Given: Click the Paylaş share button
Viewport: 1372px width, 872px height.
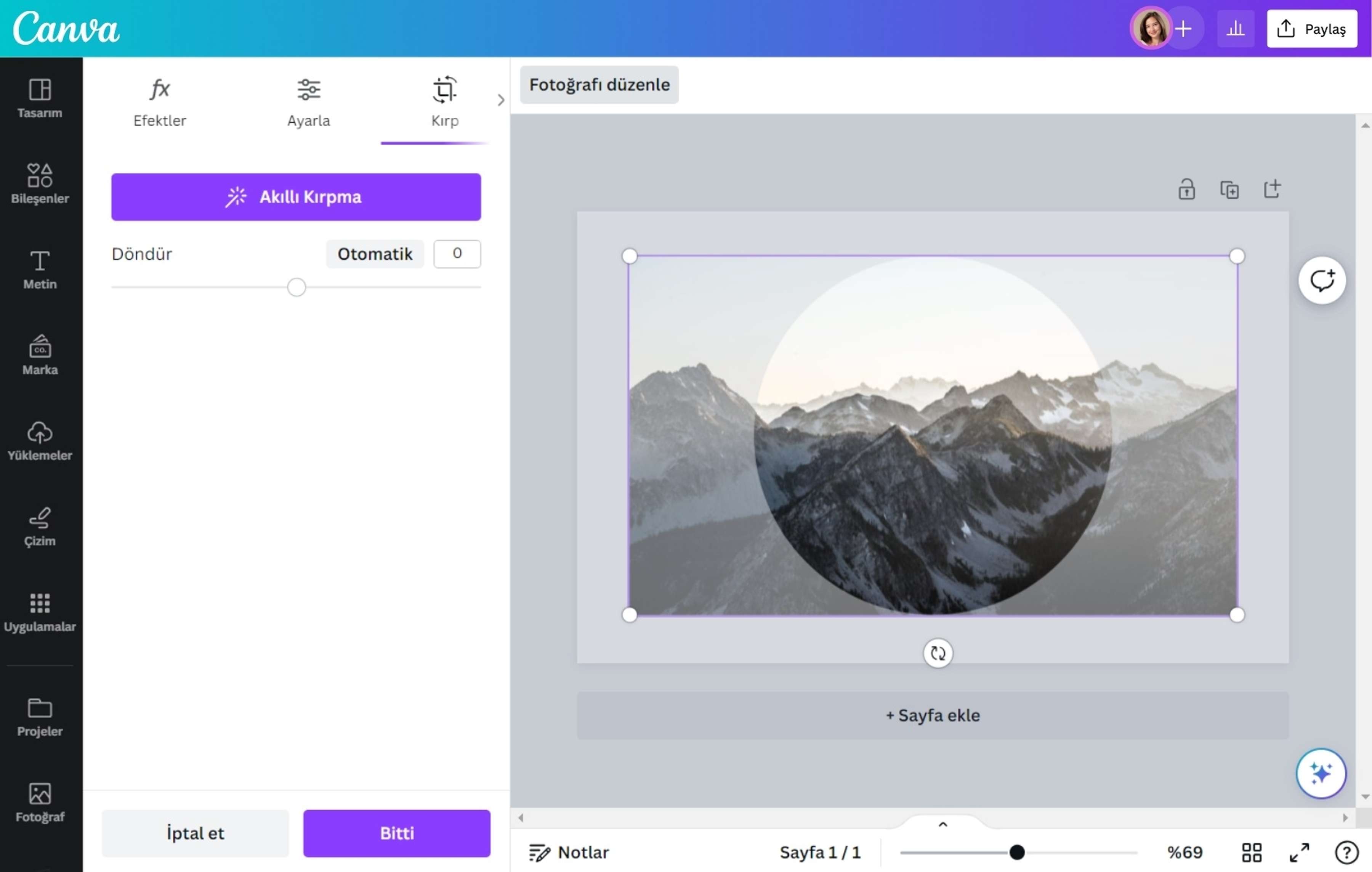Looking at the screenshot, I should pos(1312,28).
